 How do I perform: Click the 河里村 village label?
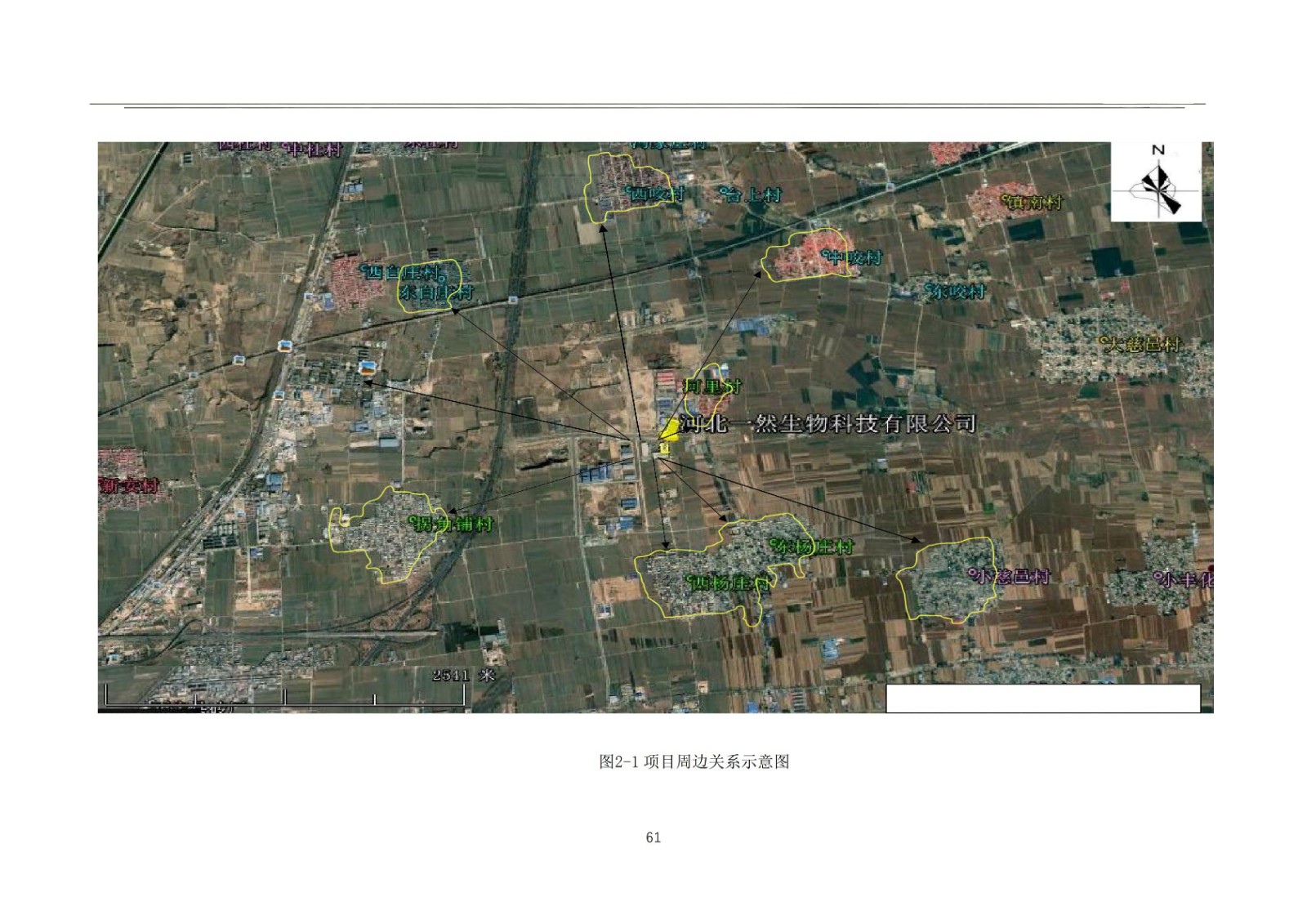[x=711, y=386]
